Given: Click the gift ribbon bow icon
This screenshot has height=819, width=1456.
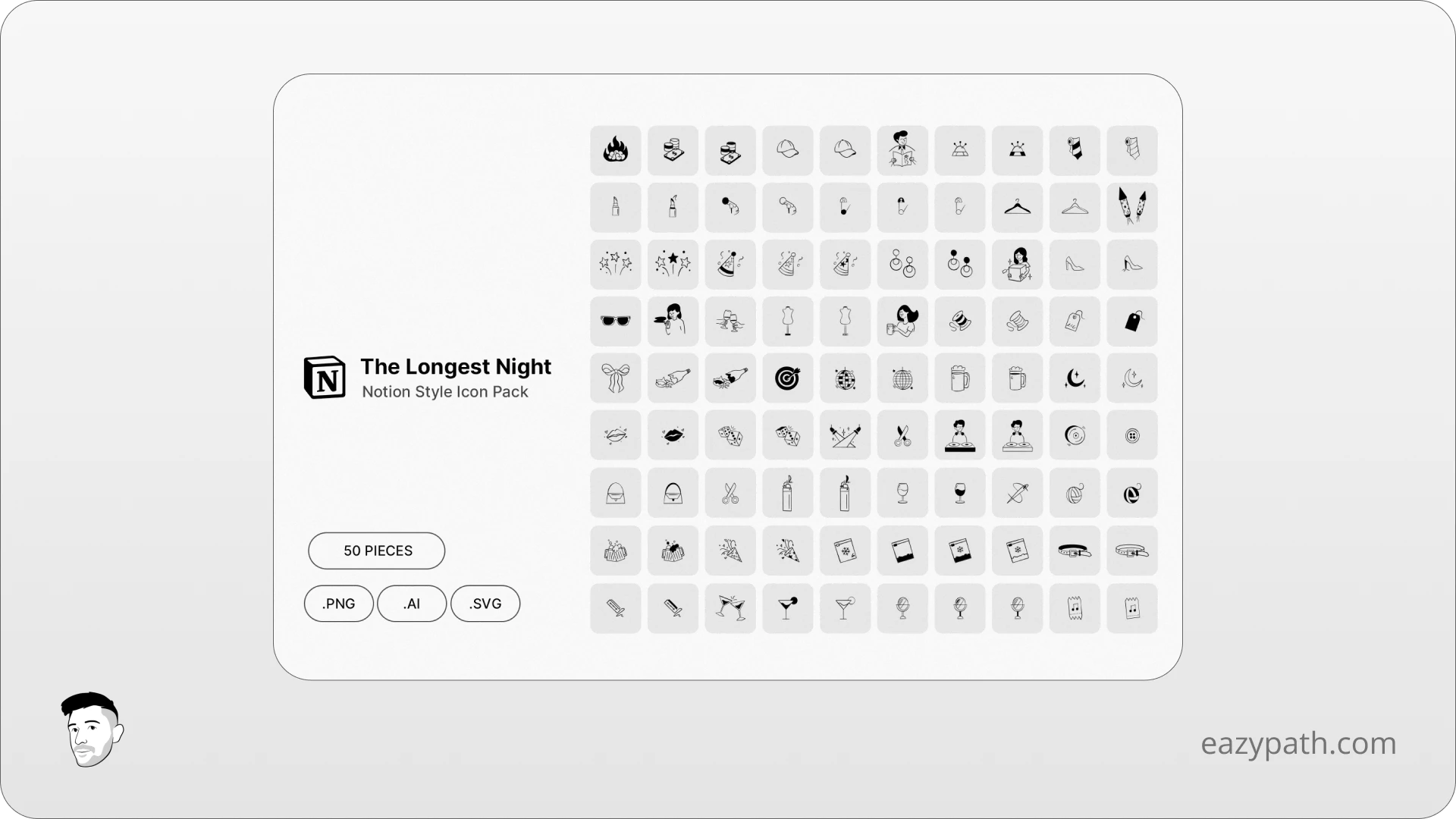Looking at the screenshot, I should (615, 377).
